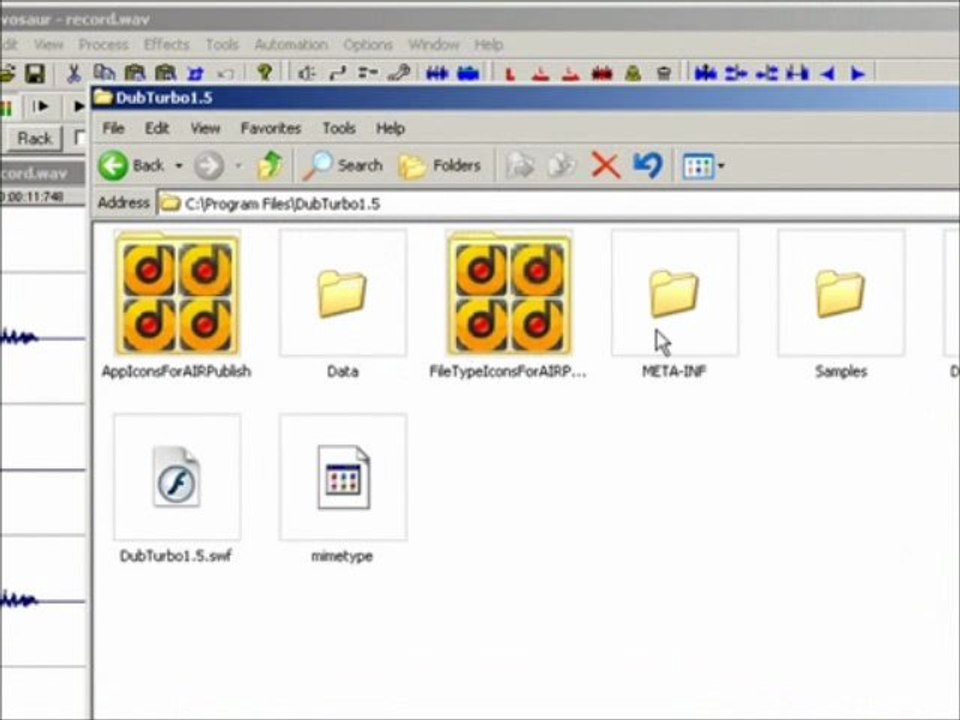Click the Cut scissors icon in Wavosaur
The height and width of the screenshot is (720, 960).
[73, 73]
